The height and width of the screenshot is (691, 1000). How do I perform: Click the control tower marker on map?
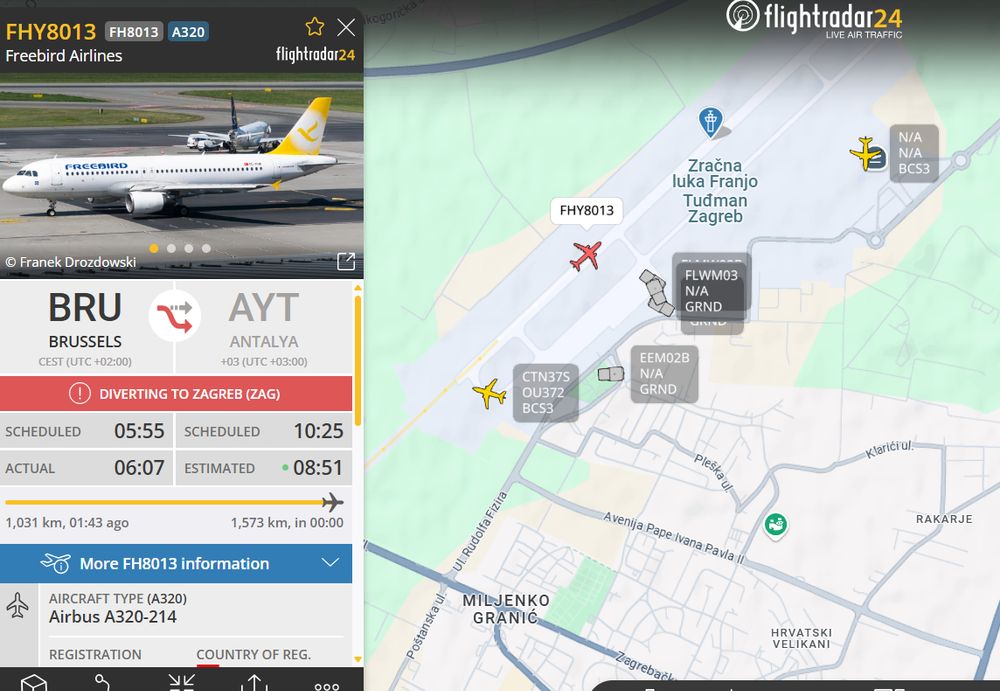click(710, 121)
